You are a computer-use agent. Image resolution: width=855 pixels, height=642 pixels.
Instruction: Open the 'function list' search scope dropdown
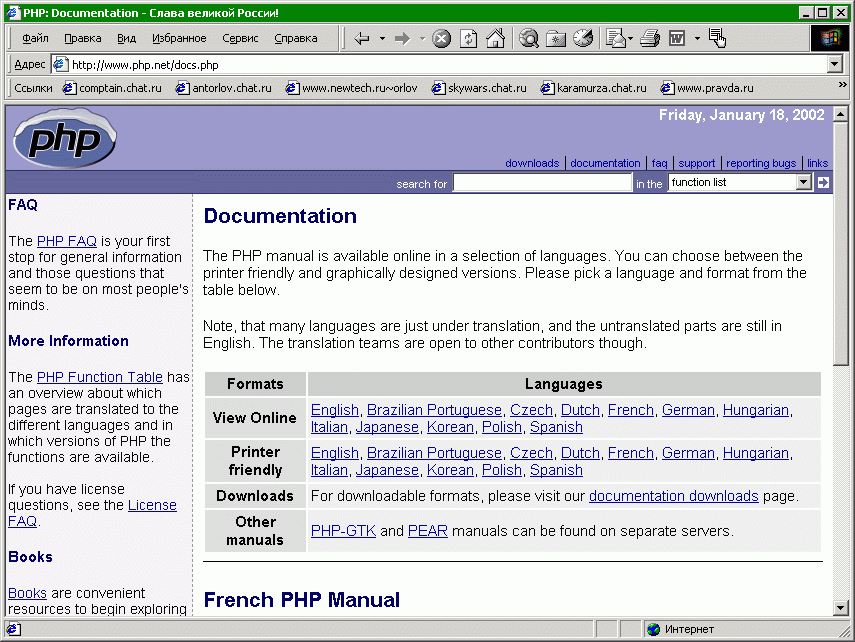pyautogui.click(x=740, y=182)
